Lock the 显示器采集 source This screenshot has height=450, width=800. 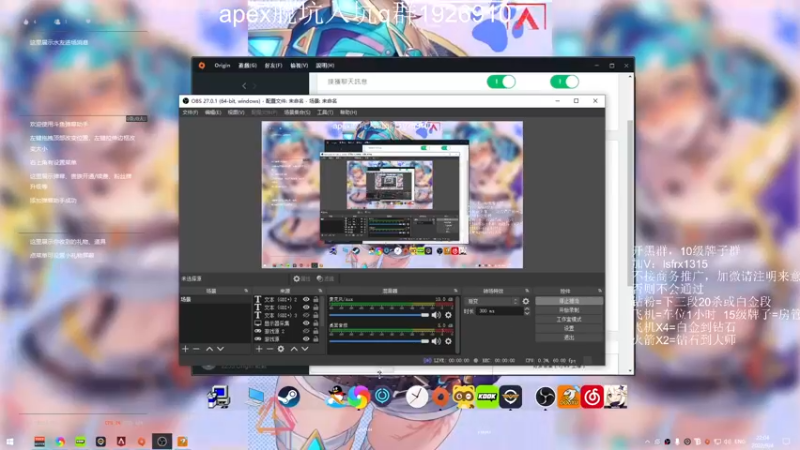click(x=316, y=323)
